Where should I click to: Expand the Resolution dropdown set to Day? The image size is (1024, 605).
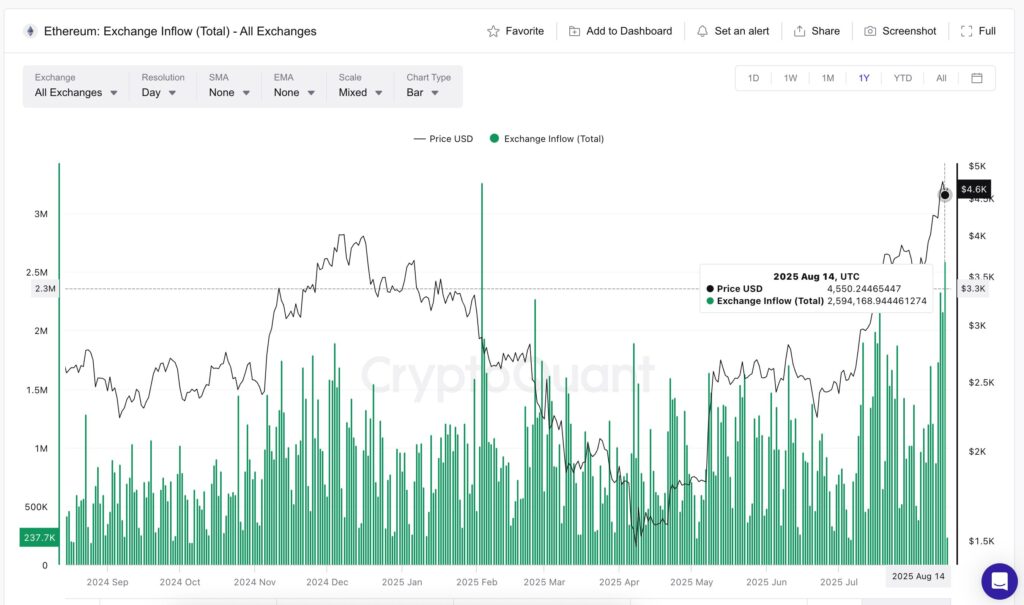(158, 92)
